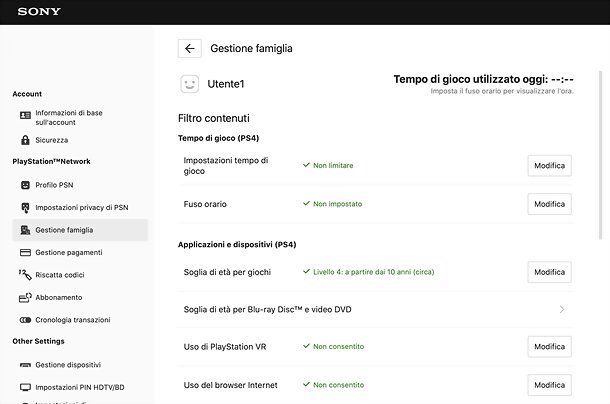Open Impostazioni PIN HDTV/BD
The height and width of the screenshot is (404, 610).
pyautogui.click(x=80, y=387)
